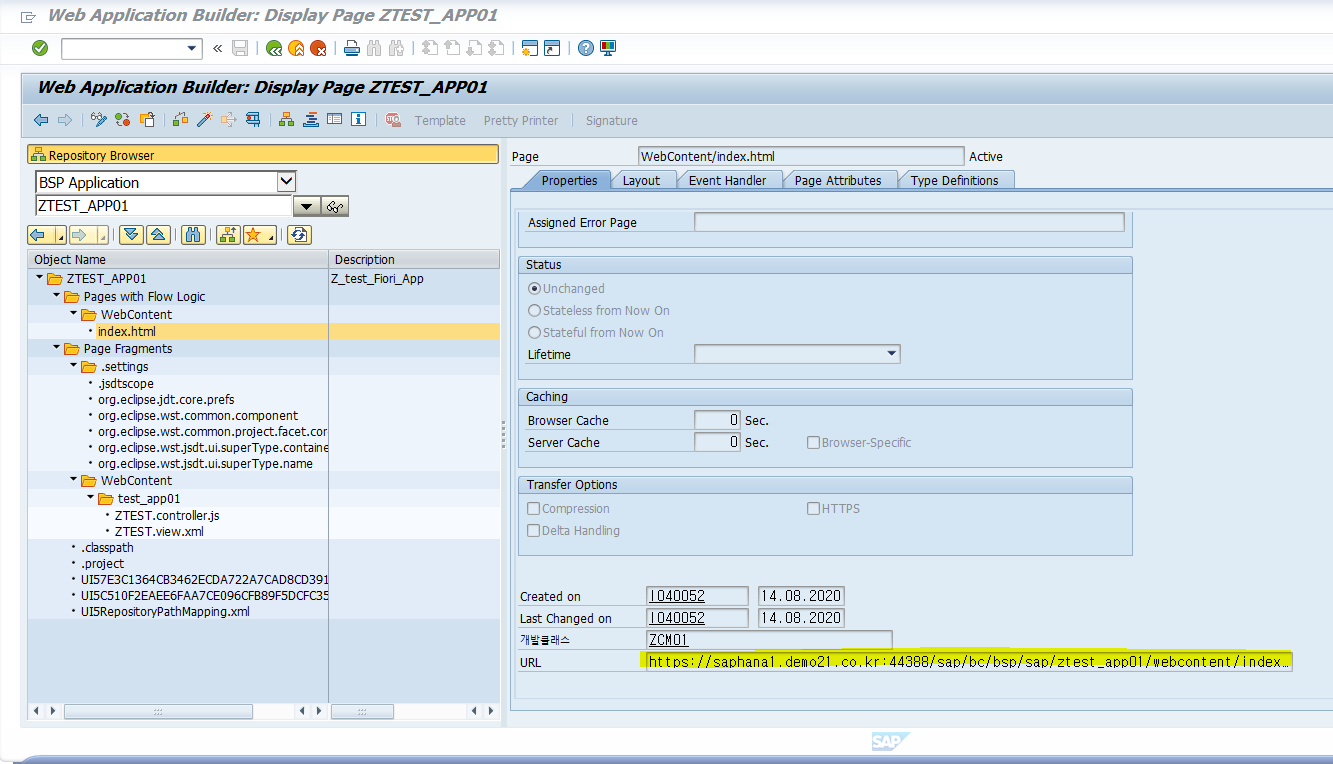This screenshot has width=1333, height=764.
Task: Click the Generate Shortcut icon
Action: tap(551, 48)
